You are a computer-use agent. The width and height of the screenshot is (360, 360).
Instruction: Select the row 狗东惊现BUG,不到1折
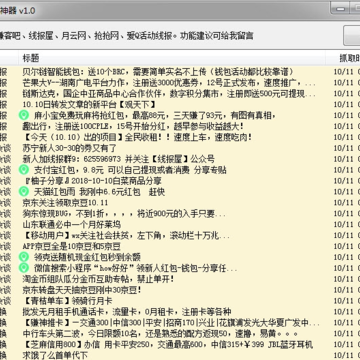point(180,214)
